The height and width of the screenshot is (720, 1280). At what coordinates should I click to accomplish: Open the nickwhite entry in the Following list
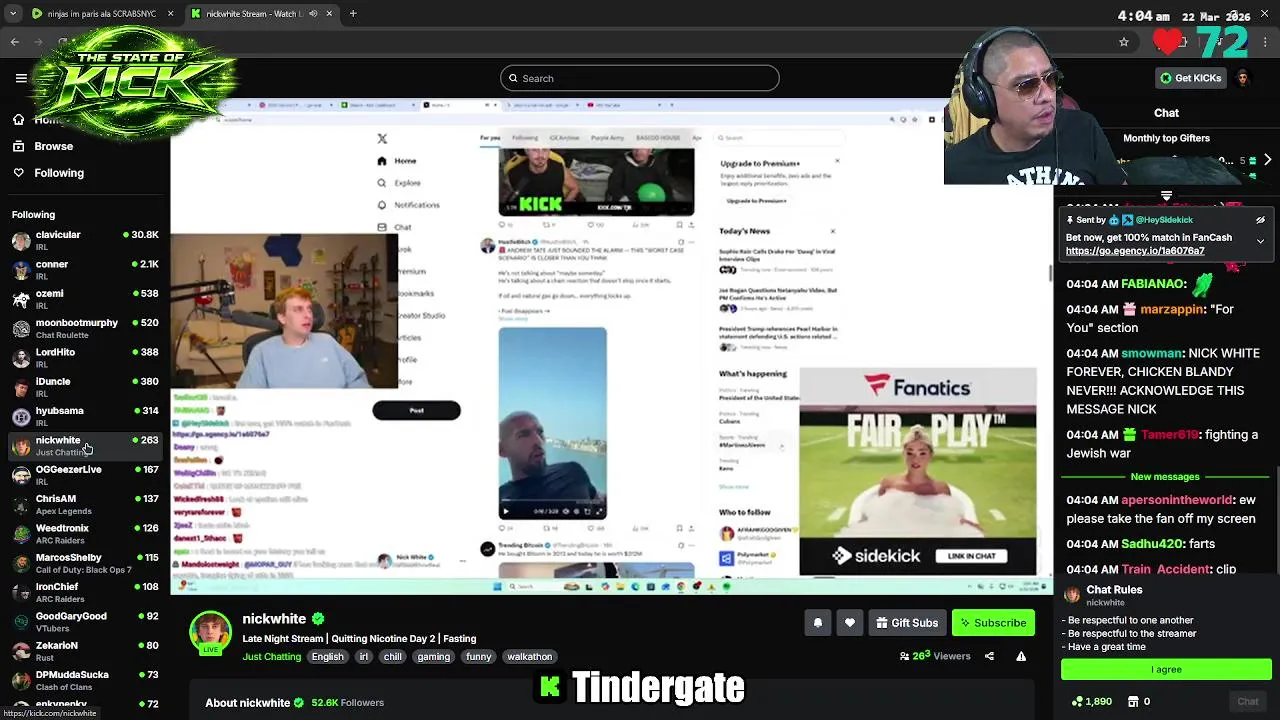(x=84, y=446)
